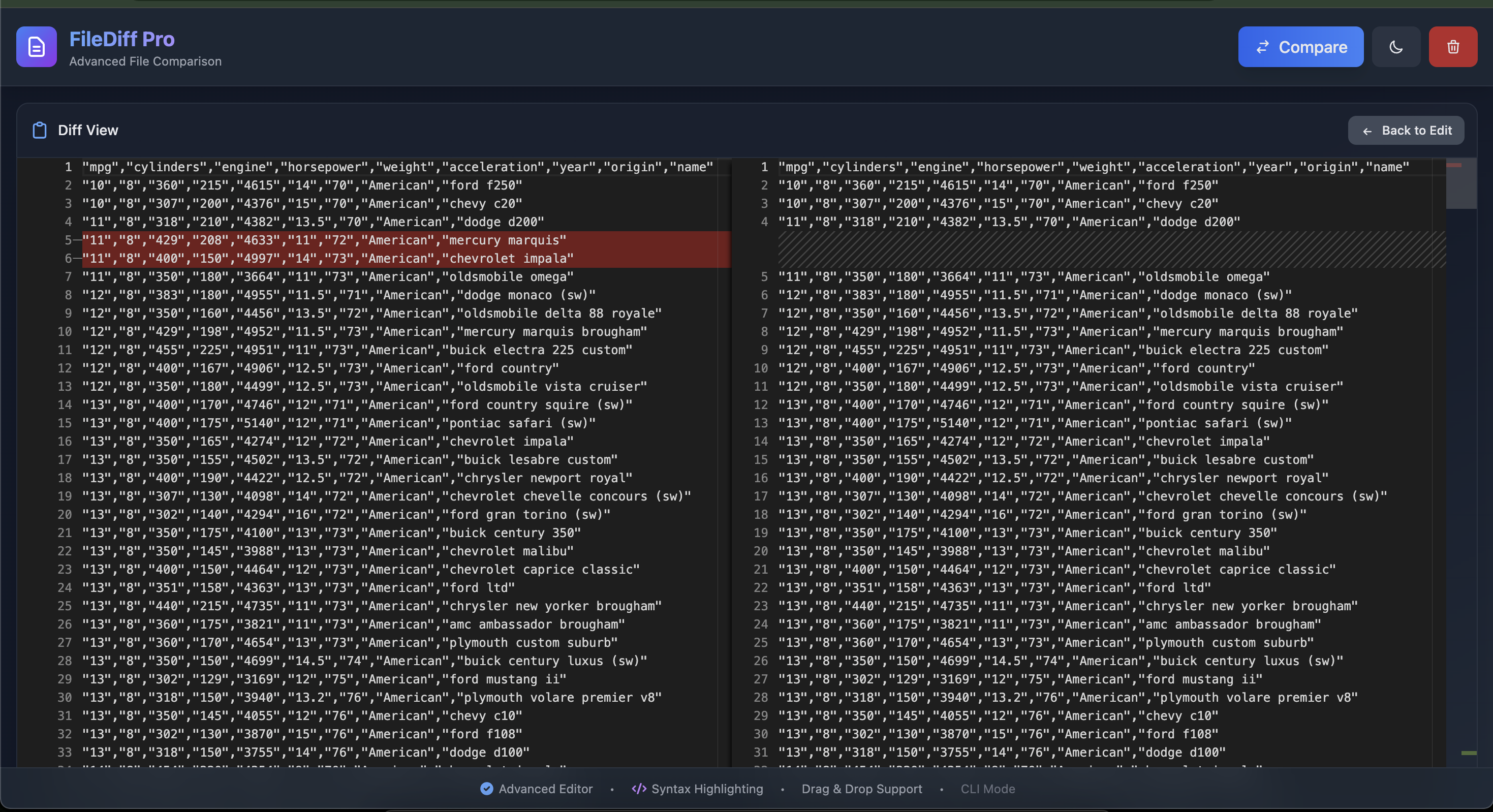The height and width of the screenshot is (812, 1493).
Task: Click "dodge d200" row in left pane
Action: click(313, 222)
